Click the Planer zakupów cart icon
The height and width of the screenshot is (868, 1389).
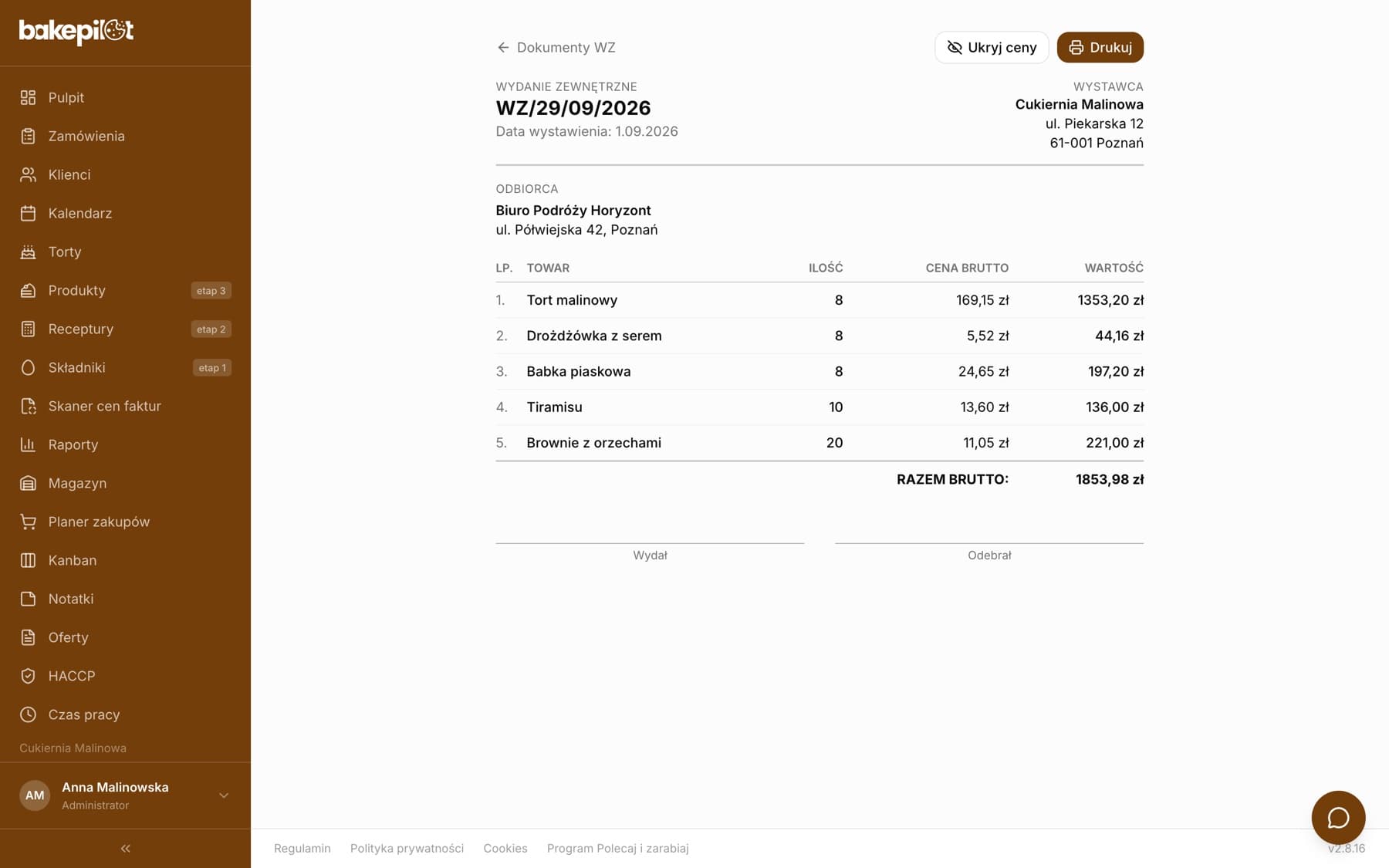point(28,522)
